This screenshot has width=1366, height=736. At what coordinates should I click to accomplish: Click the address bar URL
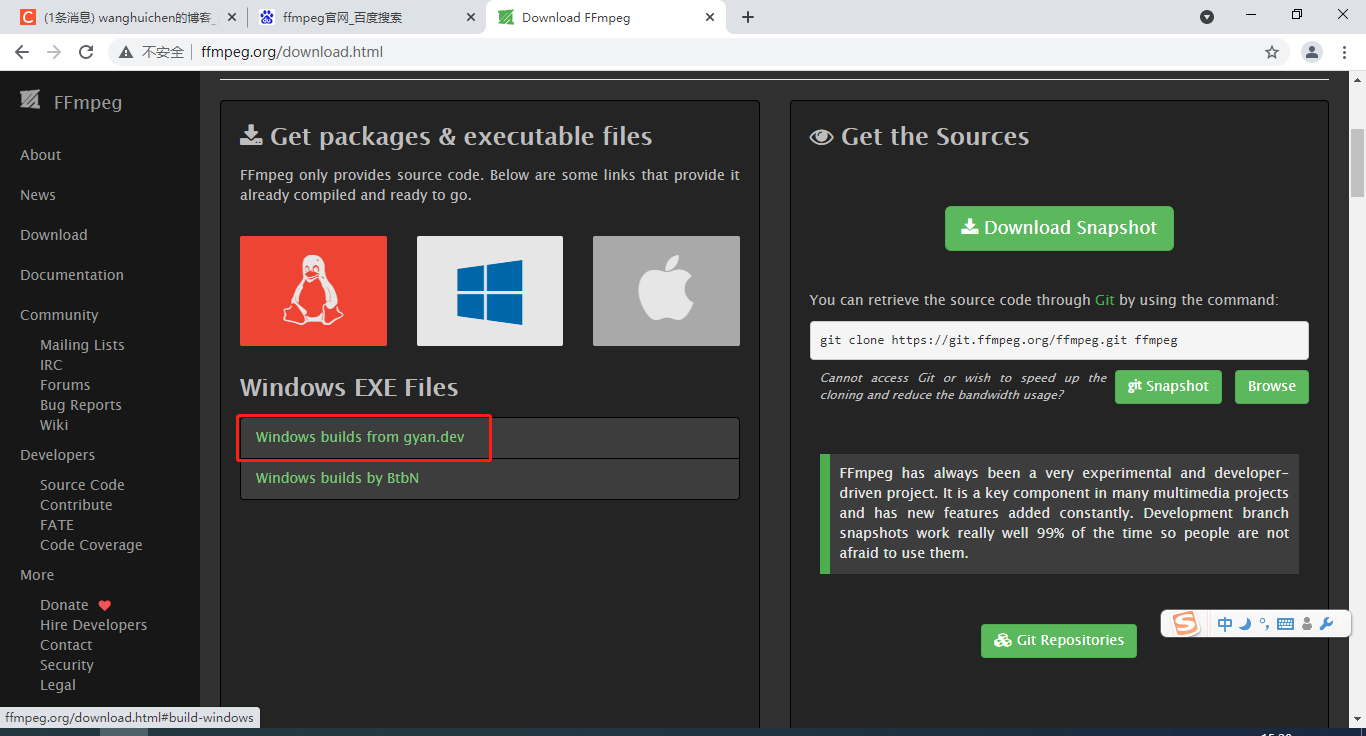tap(291, 52)
